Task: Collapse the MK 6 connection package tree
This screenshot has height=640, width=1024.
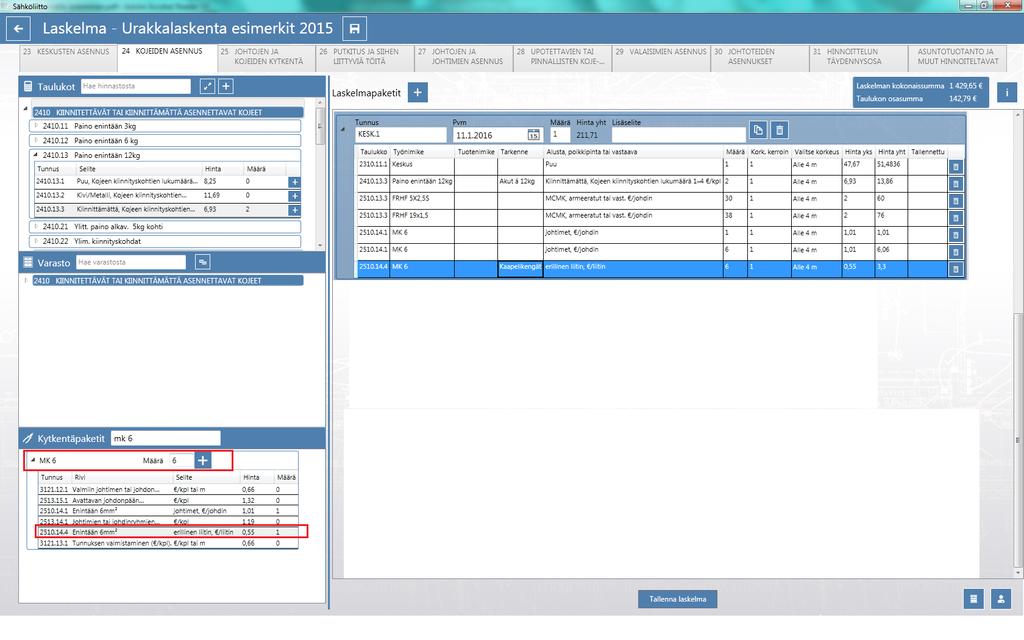Action: point(33,460)
